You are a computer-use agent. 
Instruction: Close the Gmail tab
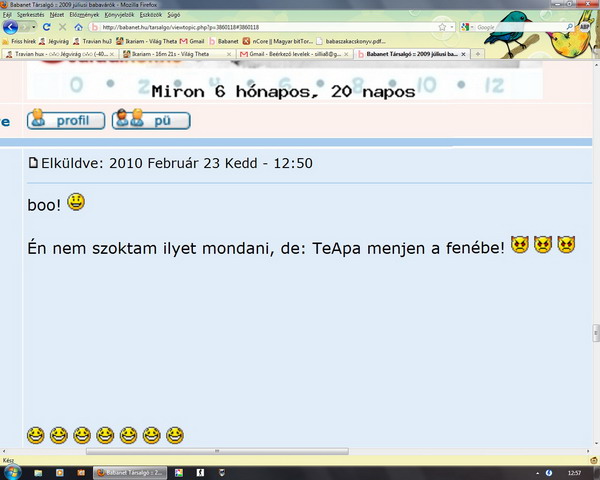point(346,54)
